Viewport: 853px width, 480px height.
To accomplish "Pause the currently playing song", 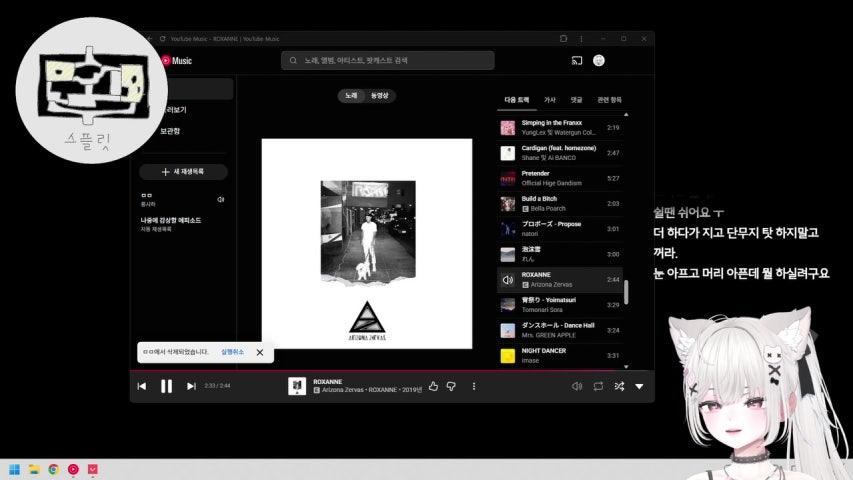I will (166, 386).
